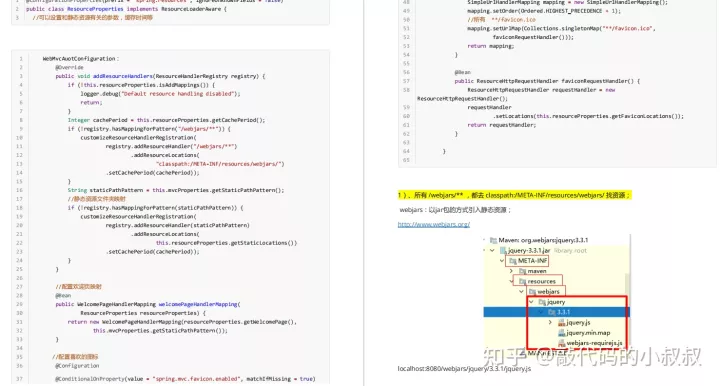This screenshot has width=720, height=386.
Task: Click the @ConditionalOnProperty favicon line
Action: pos(185,379)
